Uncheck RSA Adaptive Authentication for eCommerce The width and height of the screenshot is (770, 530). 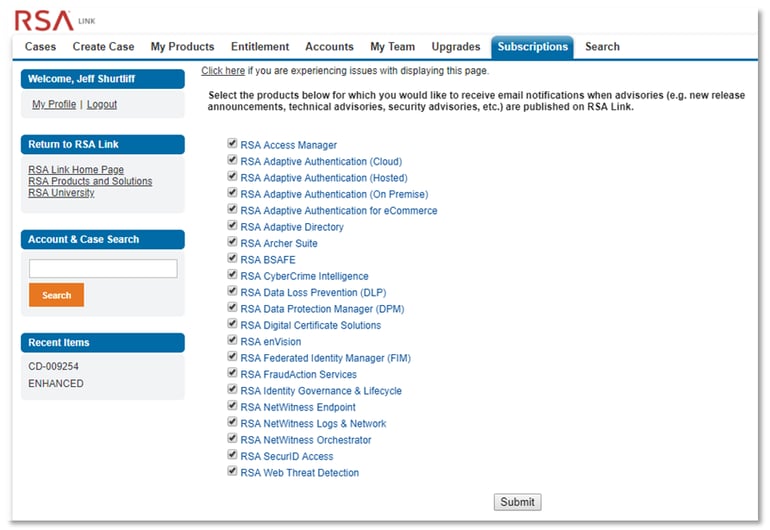coord(232,209)
